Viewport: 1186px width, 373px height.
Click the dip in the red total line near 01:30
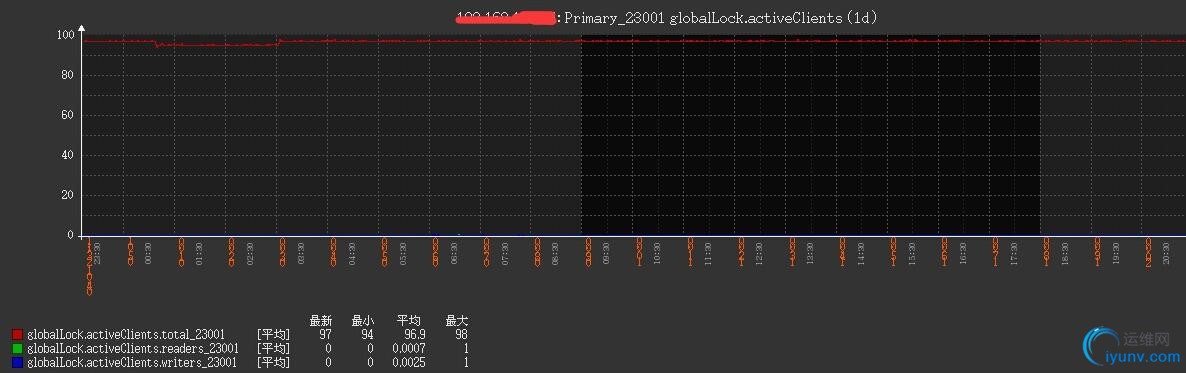217,45
